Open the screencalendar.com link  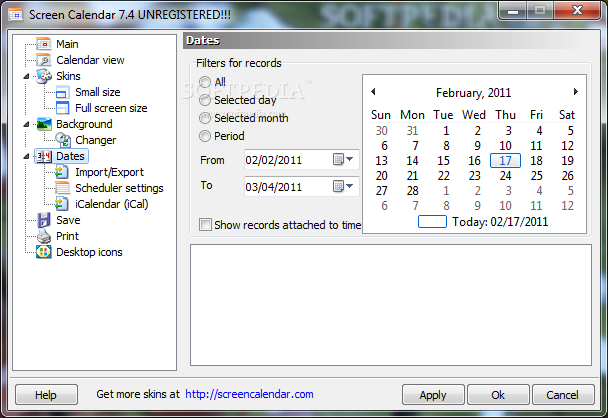(x=249, y=394)
